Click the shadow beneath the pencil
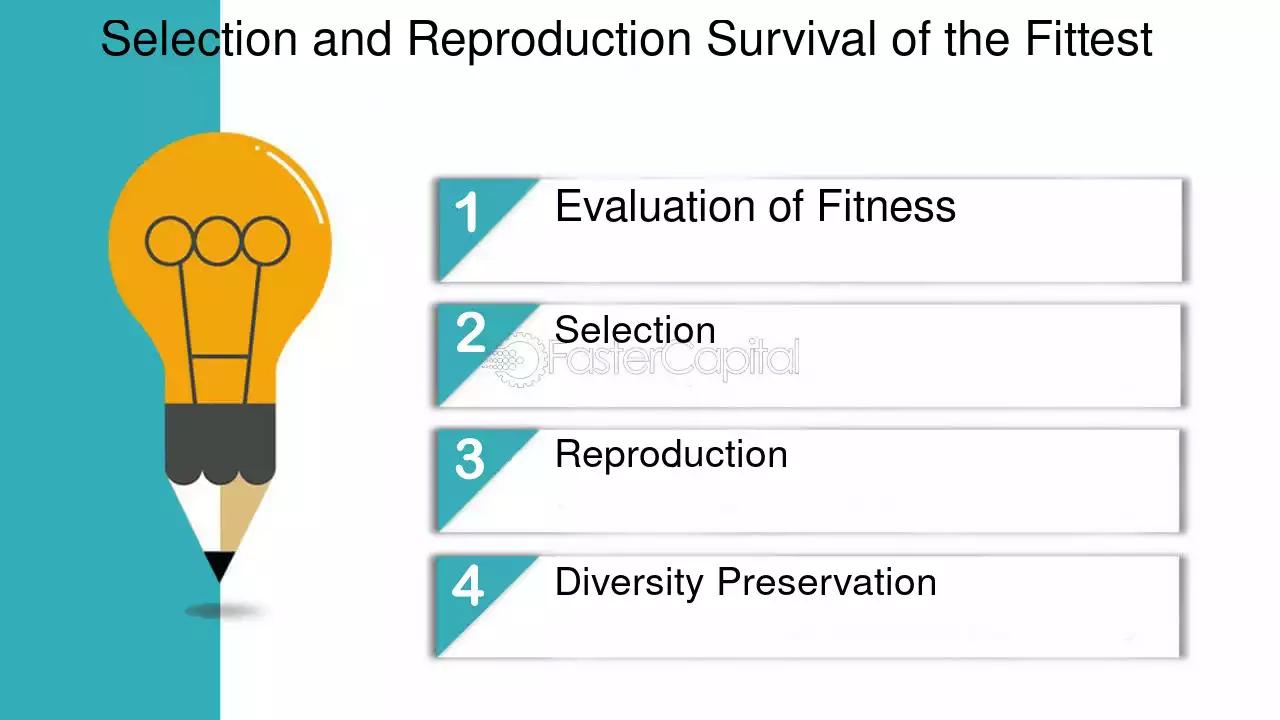Viewport: 1280px width, 720px height. click(x=224, y=609)
